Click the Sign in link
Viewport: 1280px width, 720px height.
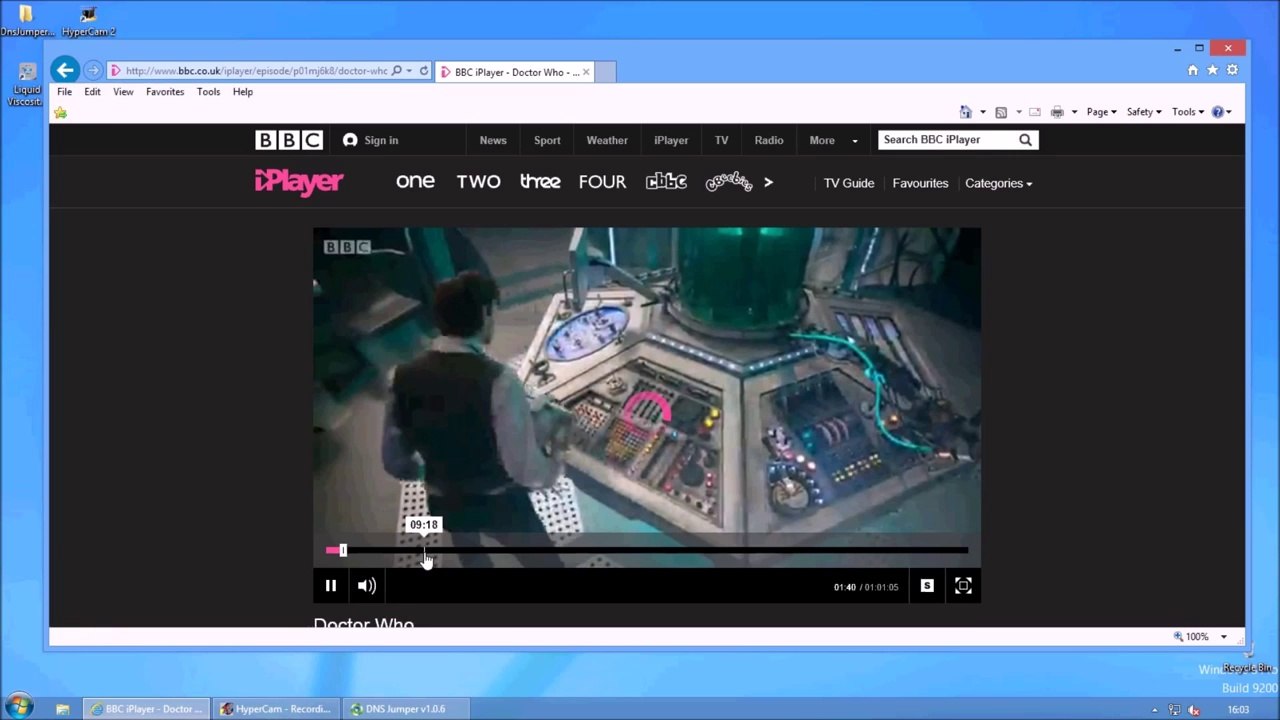(370, 140)
